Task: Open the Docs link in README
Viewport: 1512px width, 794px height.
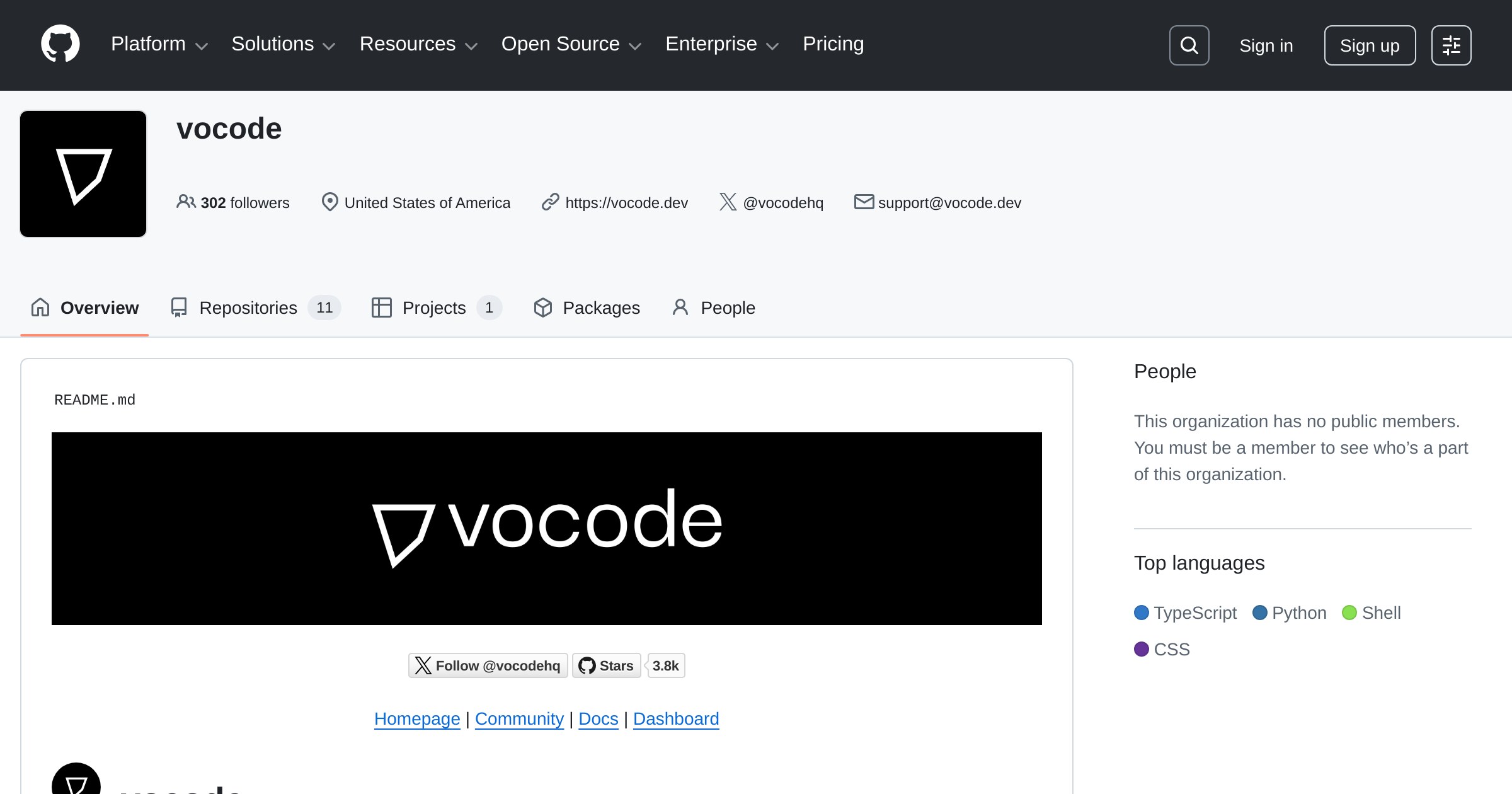Action: coord(598,718)
